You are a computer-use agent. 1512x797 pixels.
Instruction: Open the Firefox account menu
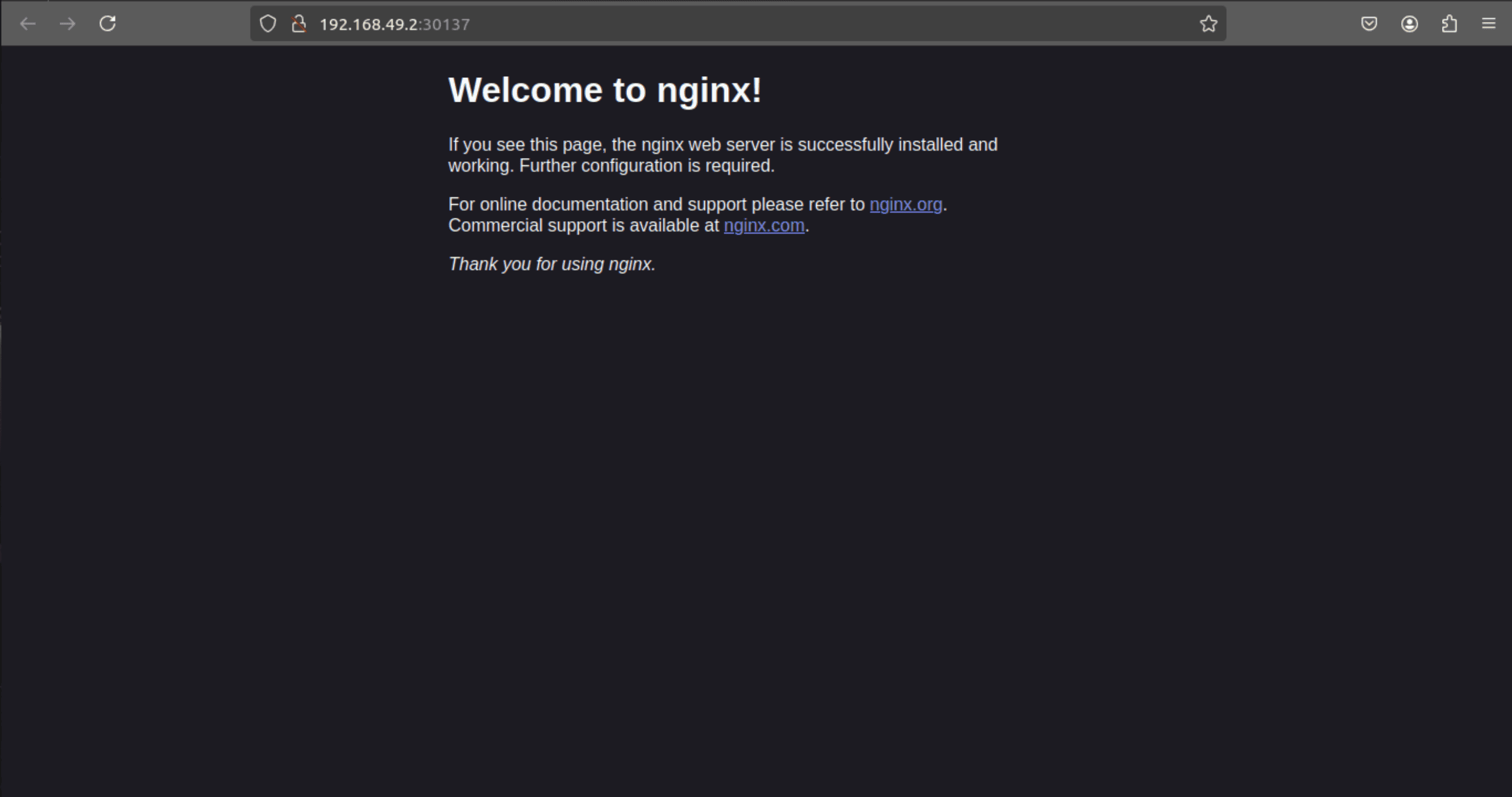pos(1409,24)
